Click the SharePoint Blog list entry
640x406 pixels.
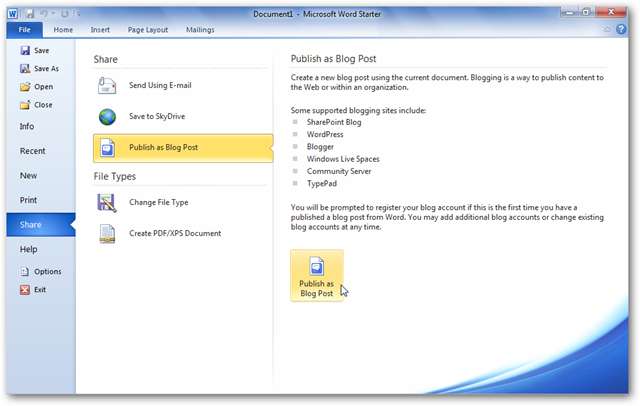click(x=334, y=122)
